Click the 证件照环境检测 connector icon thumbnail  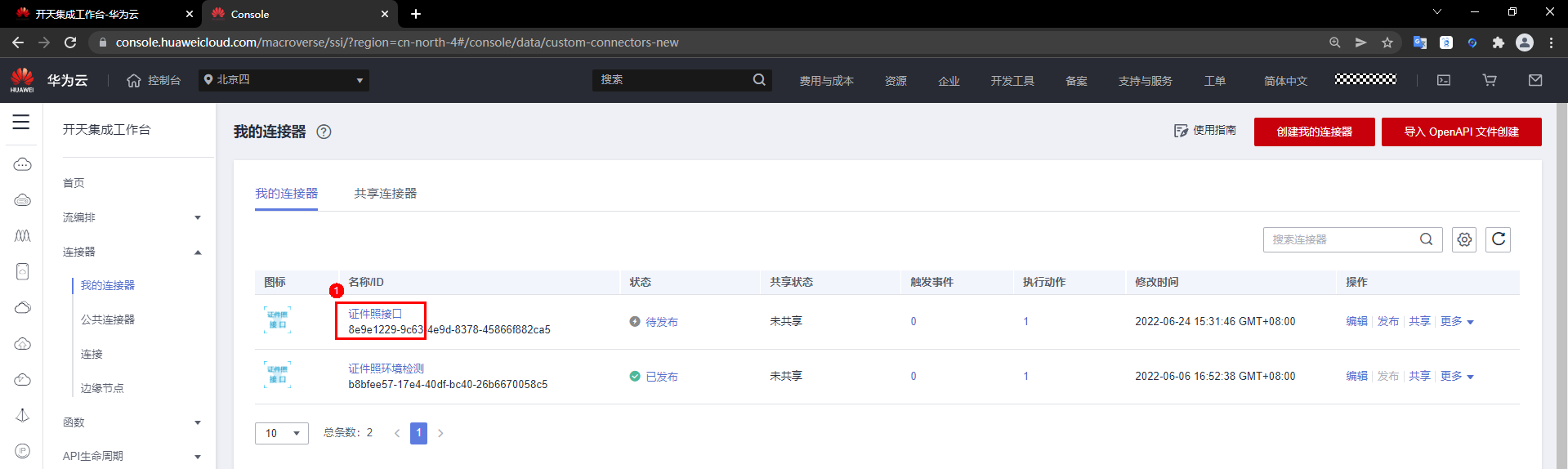click(277, 374)
